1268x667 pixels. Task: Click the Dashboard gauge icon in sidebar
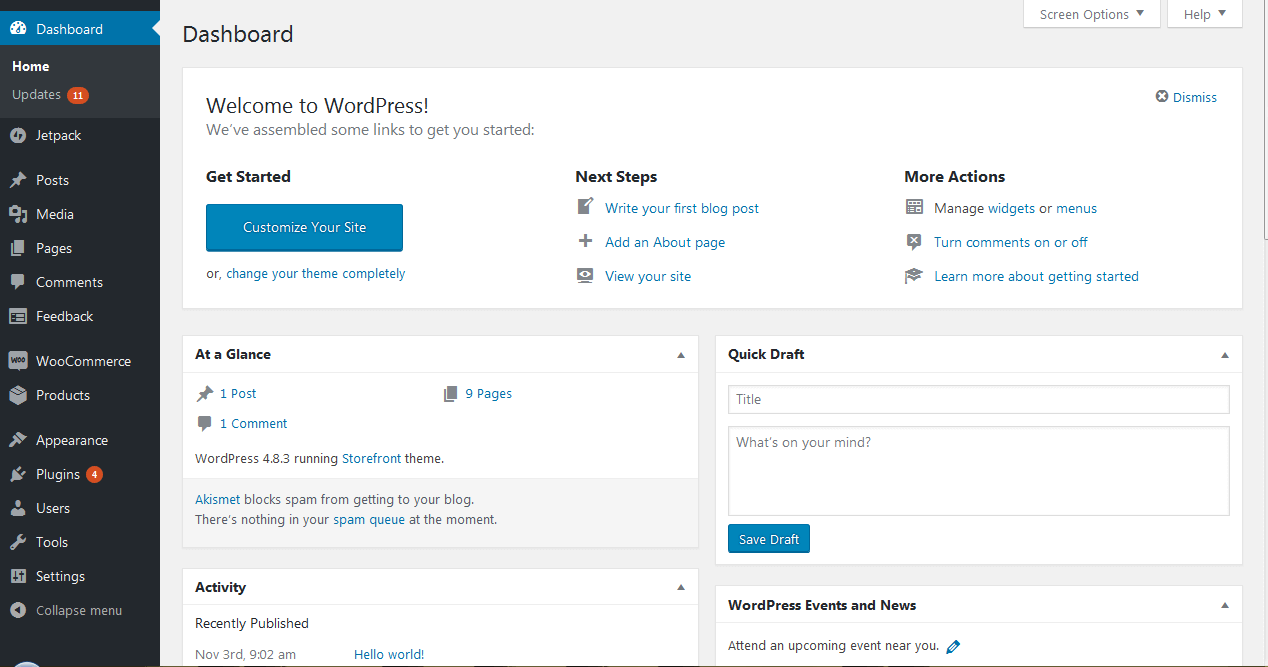click(x=18, y=29)
